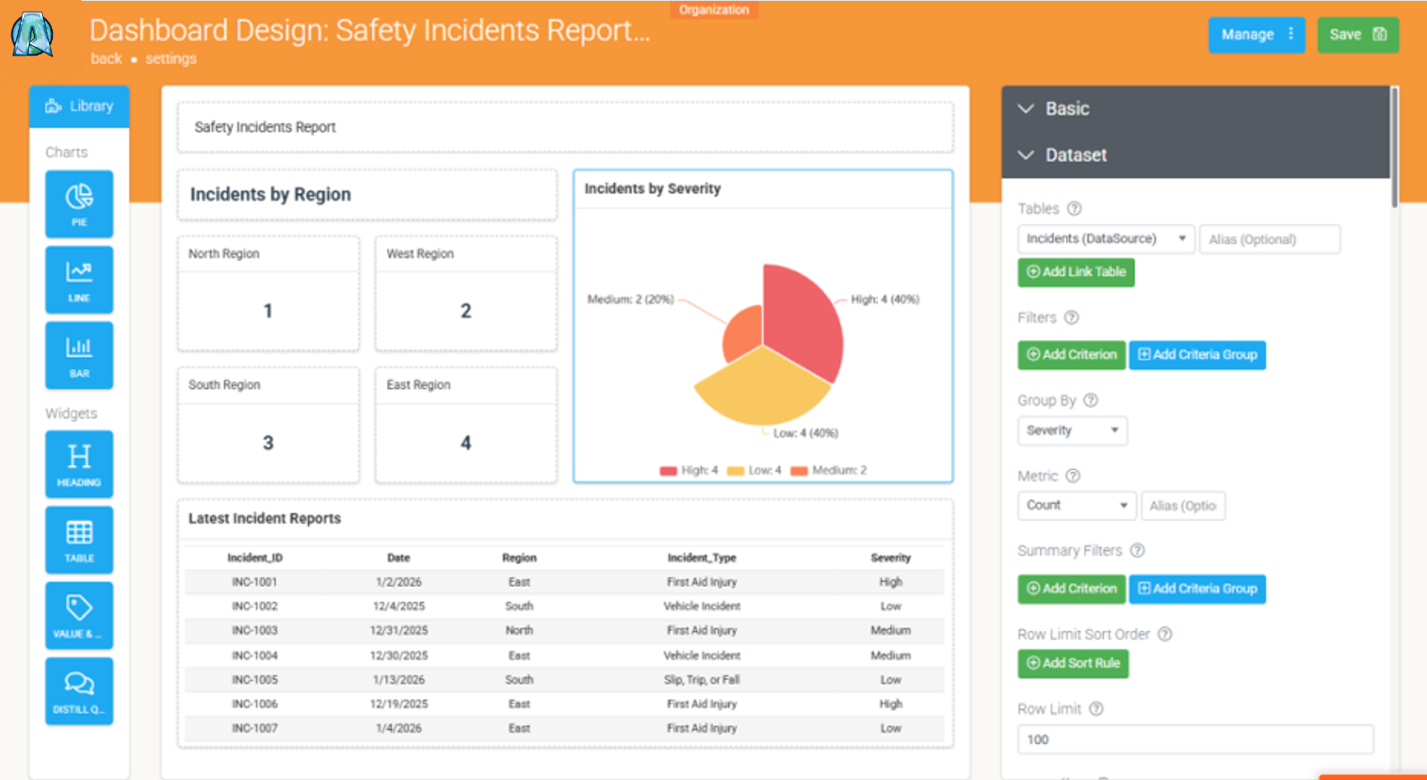Save the dashboard design
1427x780 pixels.
(x=1358, y=35)
